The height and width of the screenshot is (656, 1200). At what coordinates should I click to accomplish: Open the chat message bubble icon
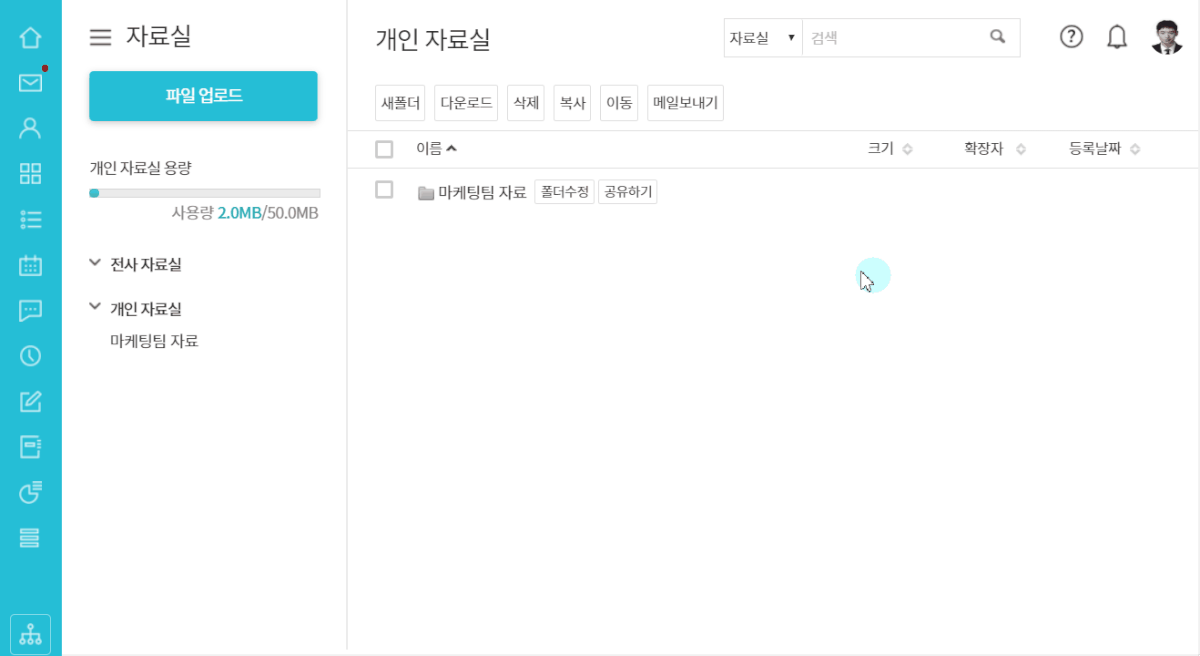pyautogui.click(x=30, y=311)
